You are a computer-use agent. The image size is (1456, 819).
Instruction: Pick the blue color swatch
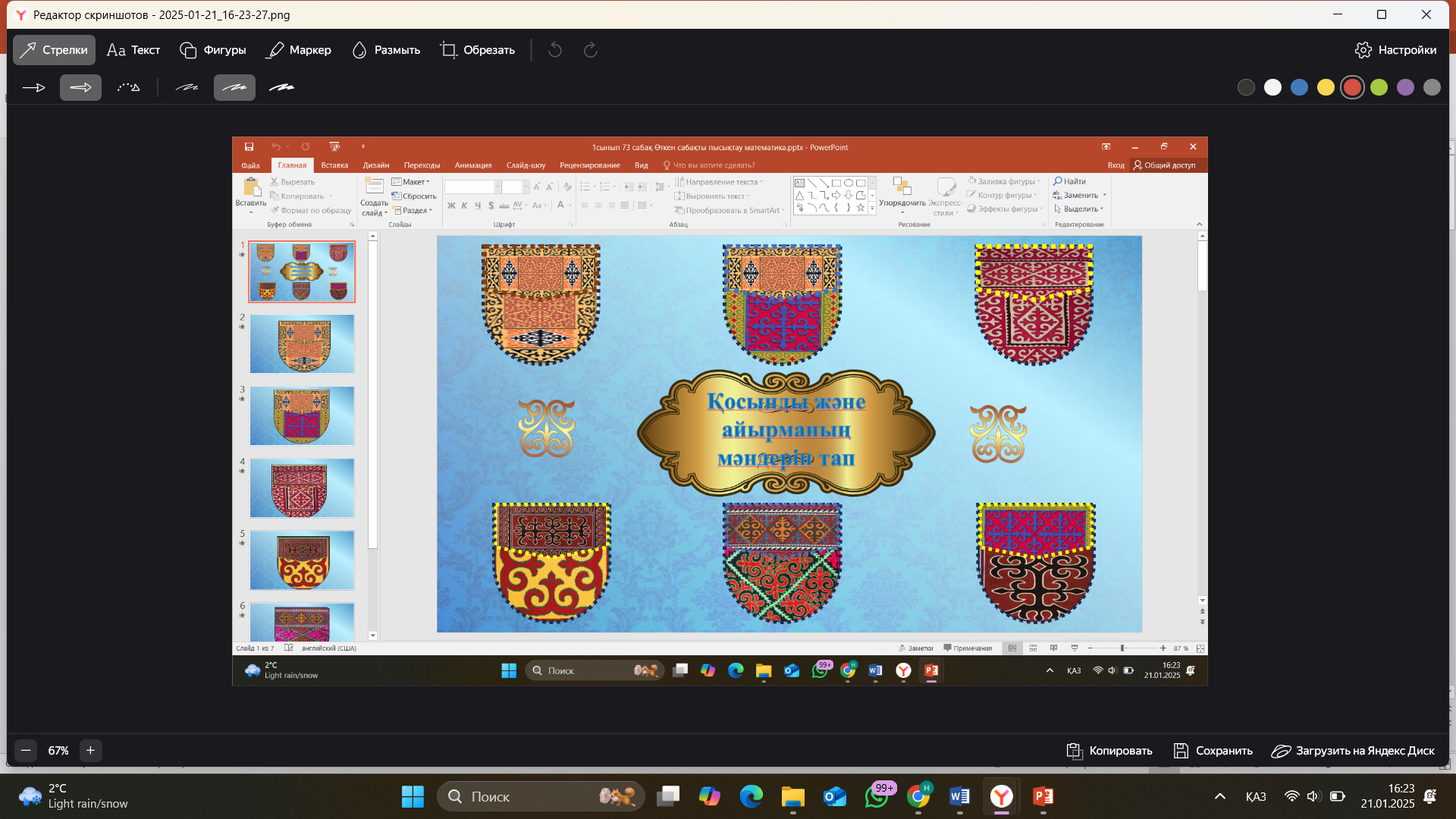tap(1299, 88)
